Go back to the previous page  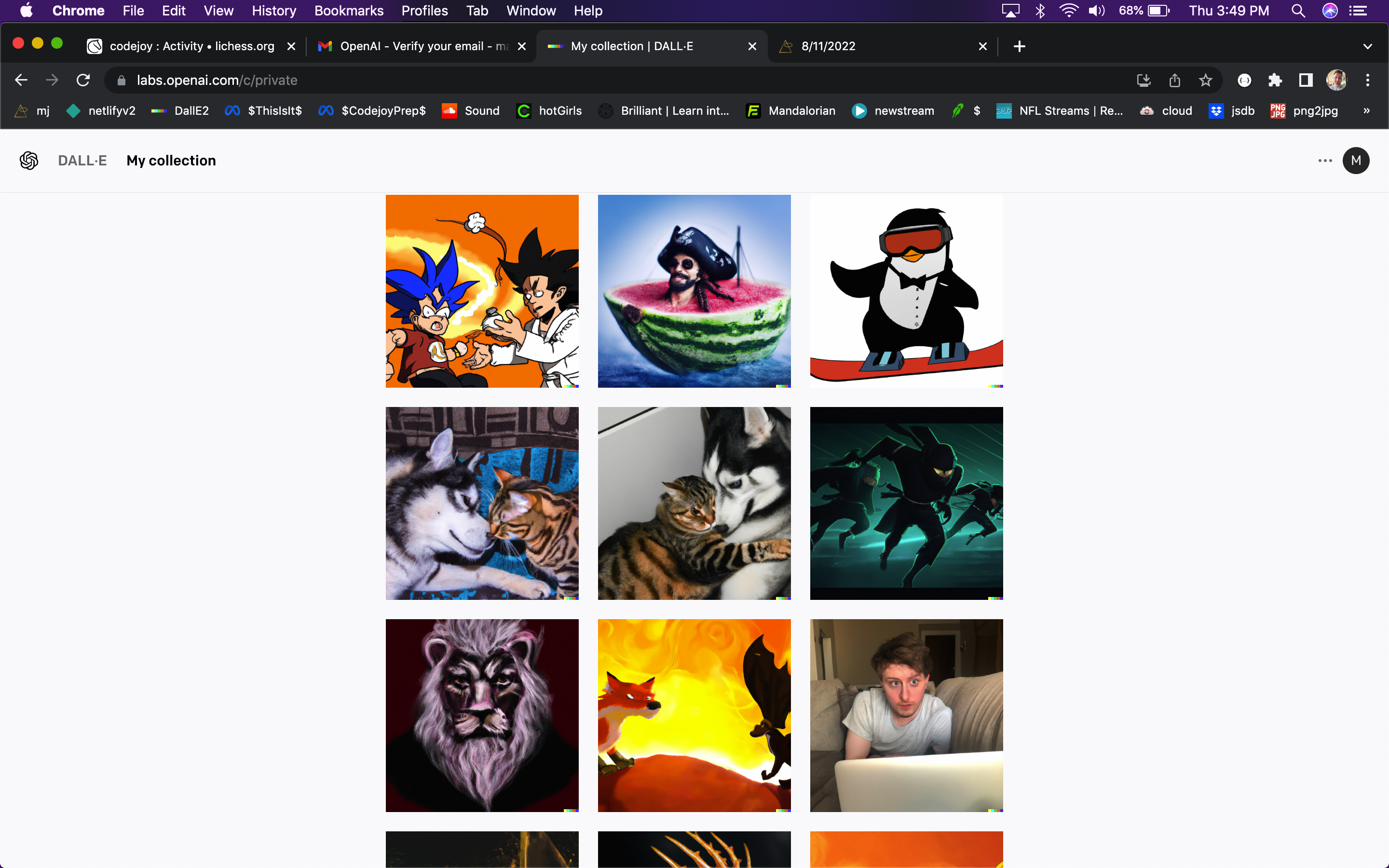[21, 81]
